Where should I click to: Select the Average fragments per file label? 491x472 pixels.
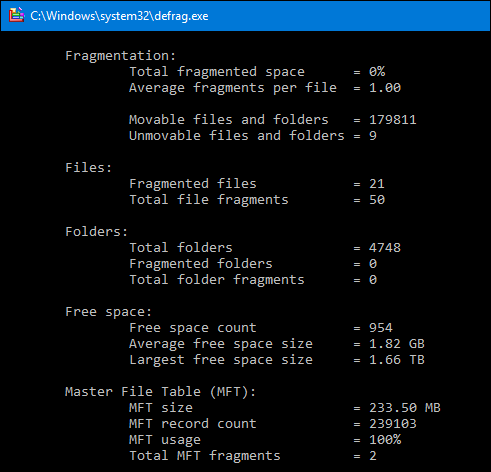point(233,88)
